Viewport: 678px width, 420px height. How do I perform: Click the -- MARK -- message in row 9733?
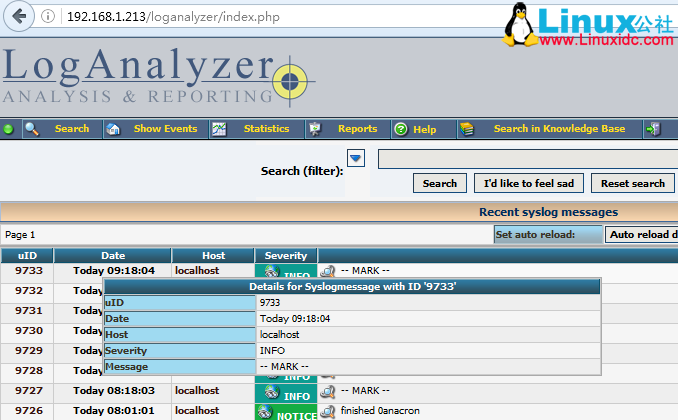365,271
